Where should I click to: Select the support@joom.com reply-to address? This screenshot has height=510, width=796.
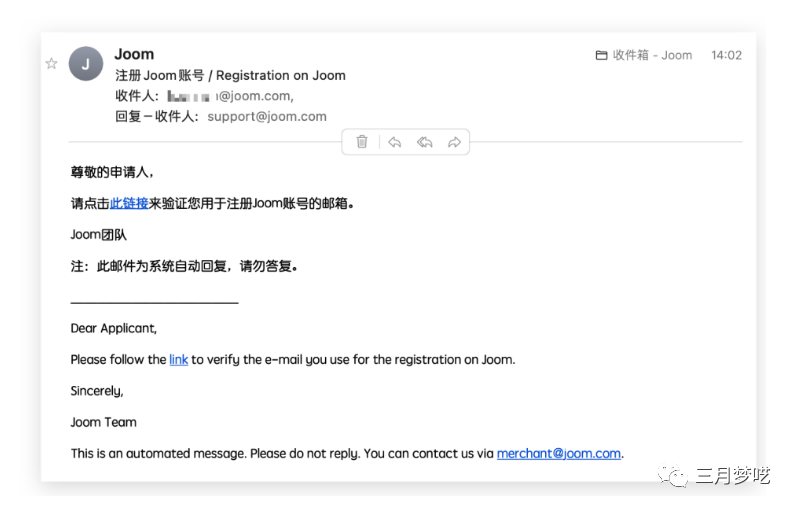pos(267,116)
